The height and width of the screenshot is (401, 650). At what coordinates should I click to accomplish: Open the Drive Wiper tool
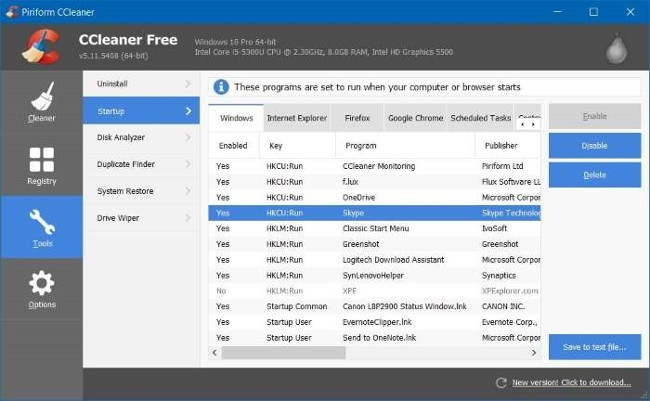[x=140, y=218]
